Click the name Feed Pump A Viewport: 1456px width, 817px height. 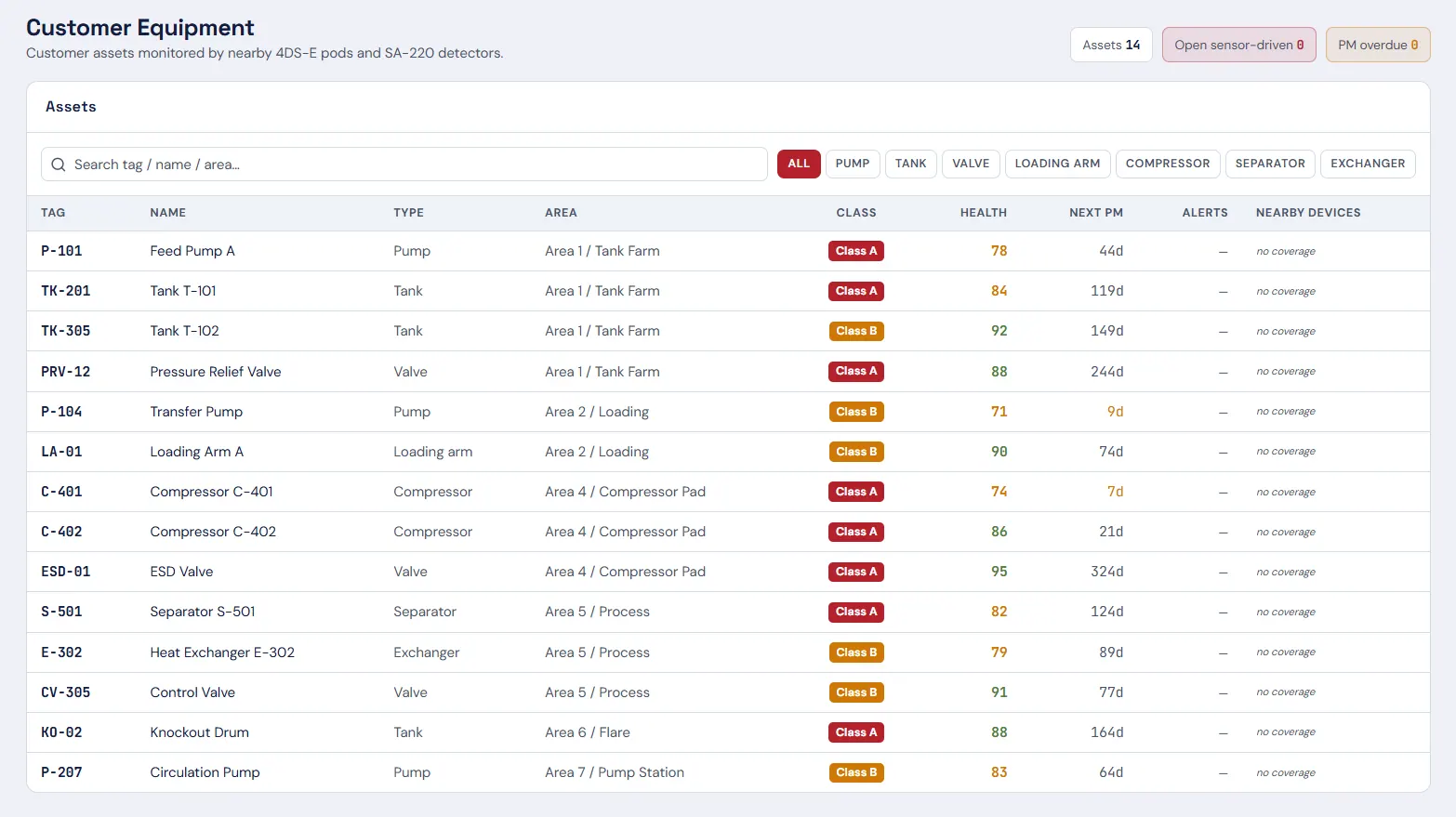192,251
